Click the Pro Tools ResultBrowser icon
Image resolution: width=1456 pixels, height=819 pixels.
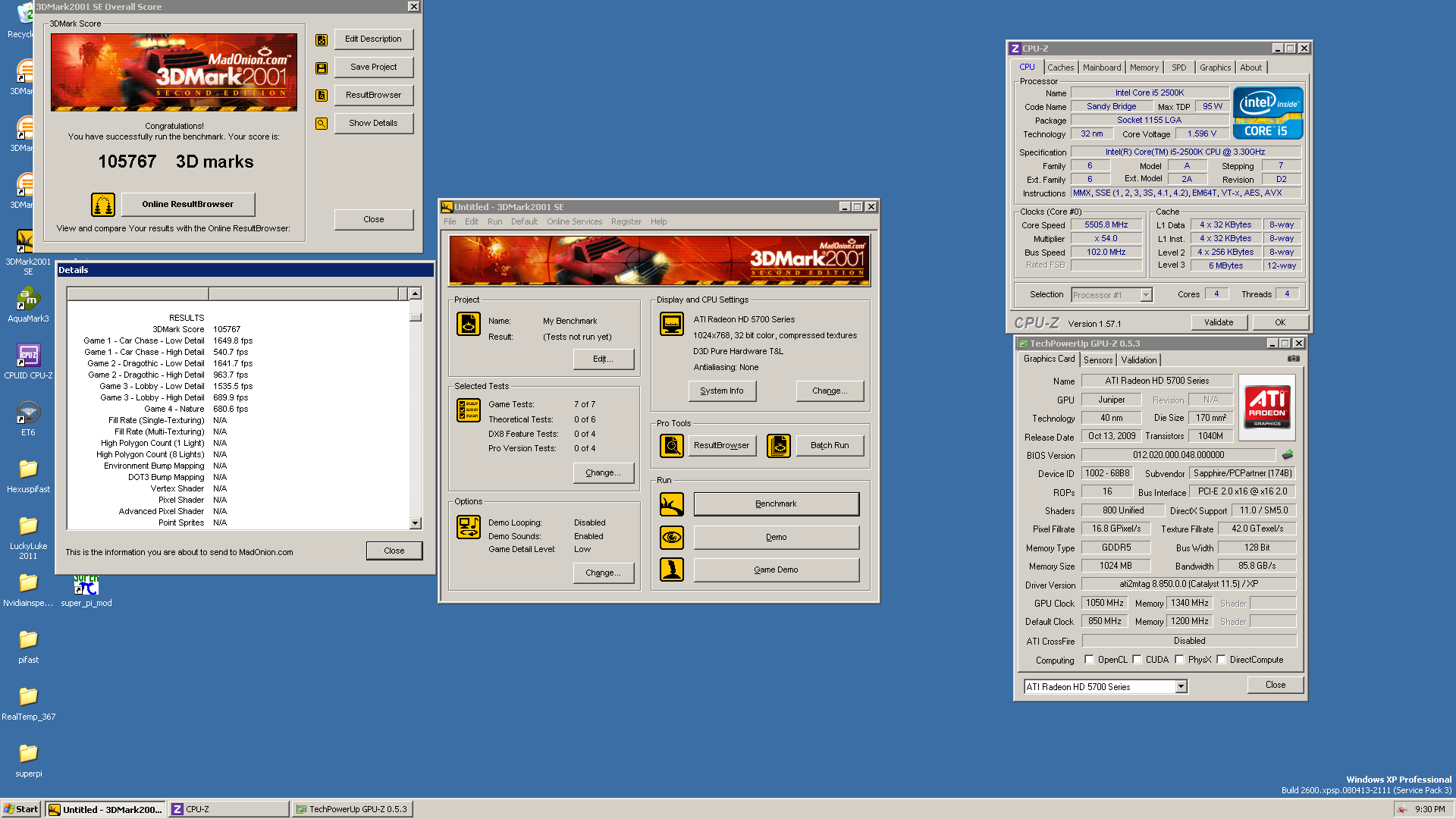click(x=672, y=446)
